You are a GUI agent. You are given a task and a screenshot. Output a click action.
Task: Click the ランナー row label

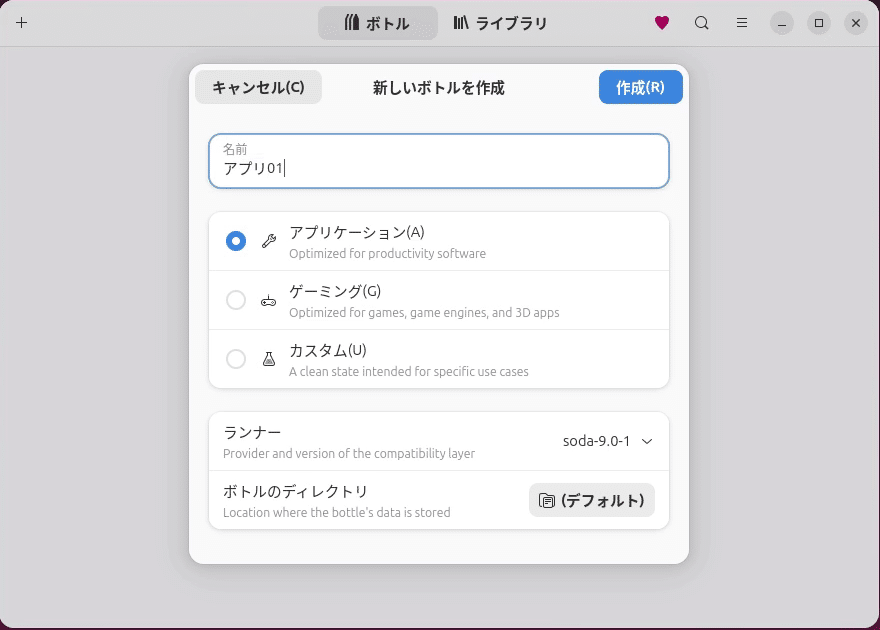pos(252,433)
